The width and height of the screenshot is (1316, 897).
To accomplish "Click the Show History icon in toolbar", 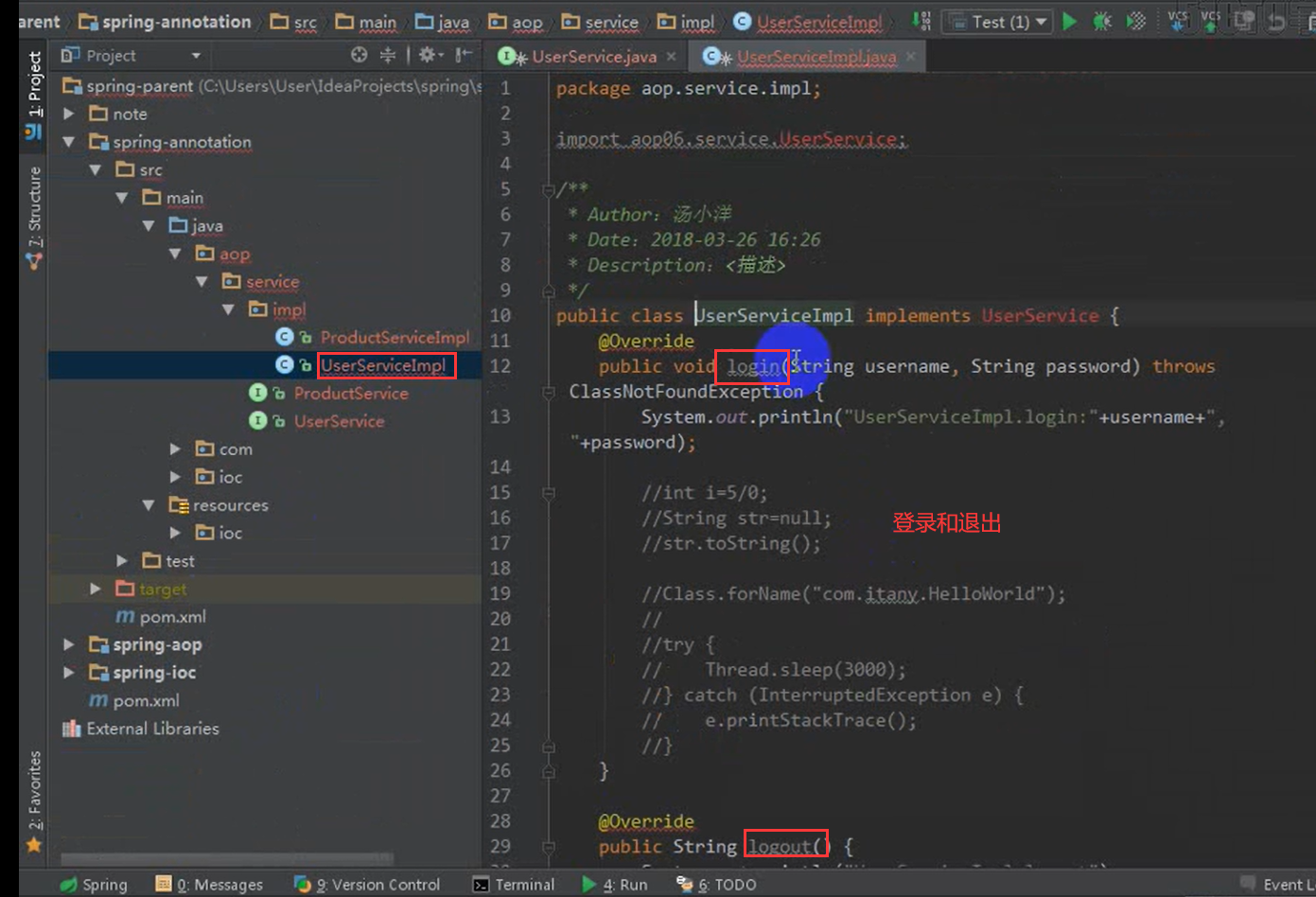I will [x=1244, y=21].
